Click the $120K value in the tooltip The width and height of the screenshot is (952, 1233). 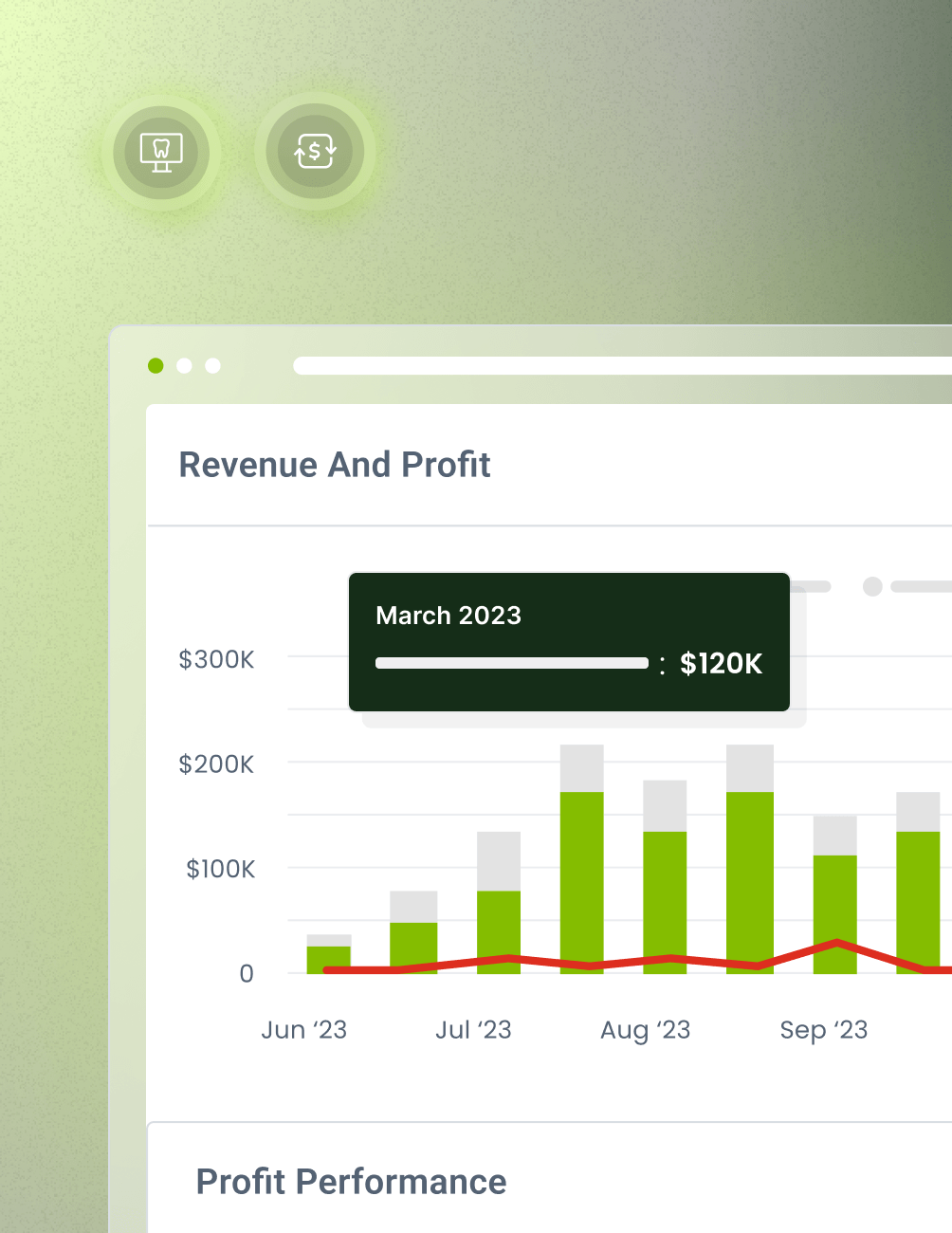(722, 664)
